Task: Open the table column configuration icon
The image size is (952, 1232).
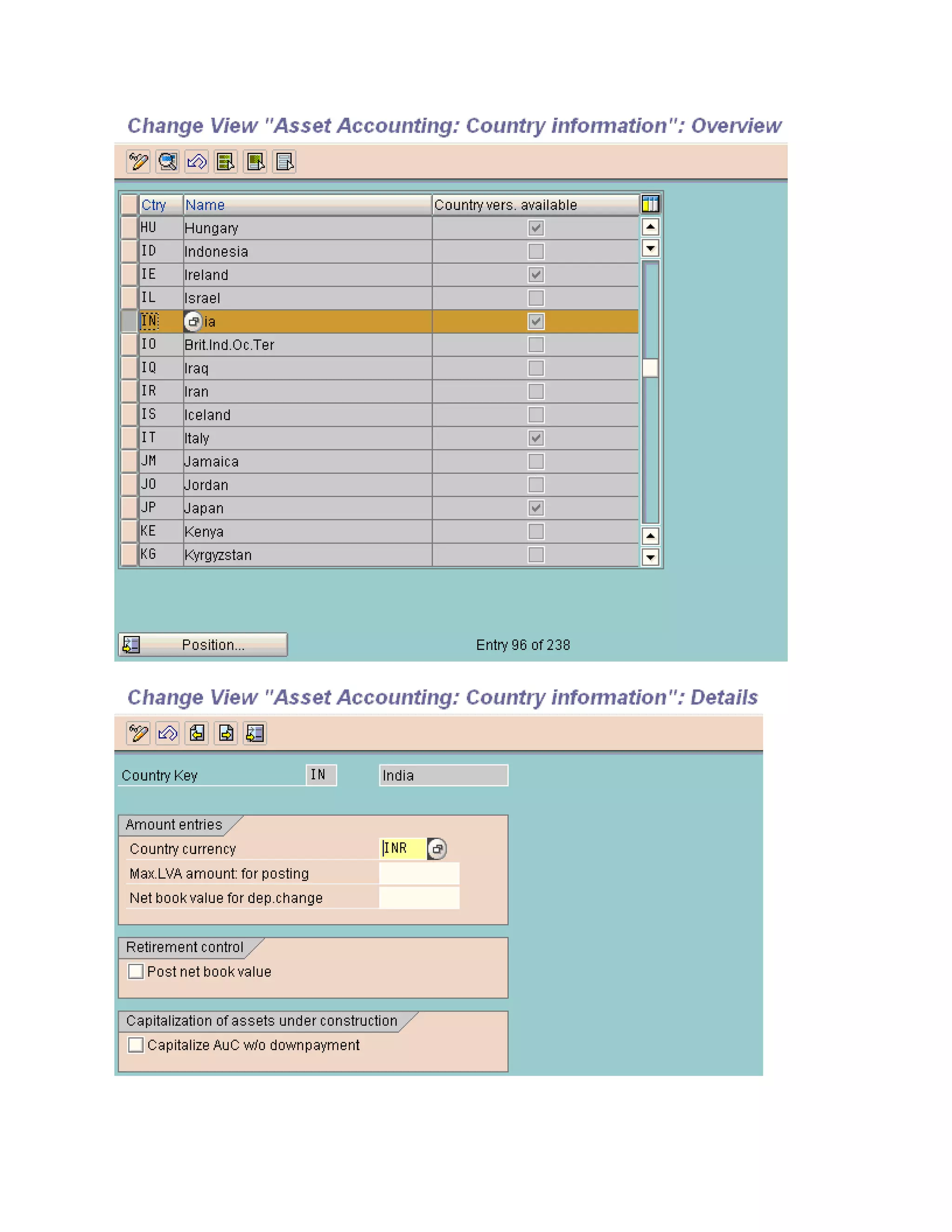Action: (650, 204)
